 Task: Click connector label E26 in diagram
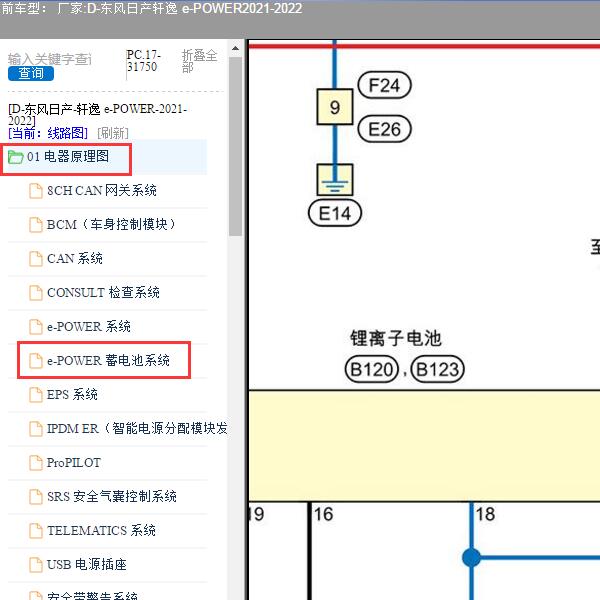384,129
